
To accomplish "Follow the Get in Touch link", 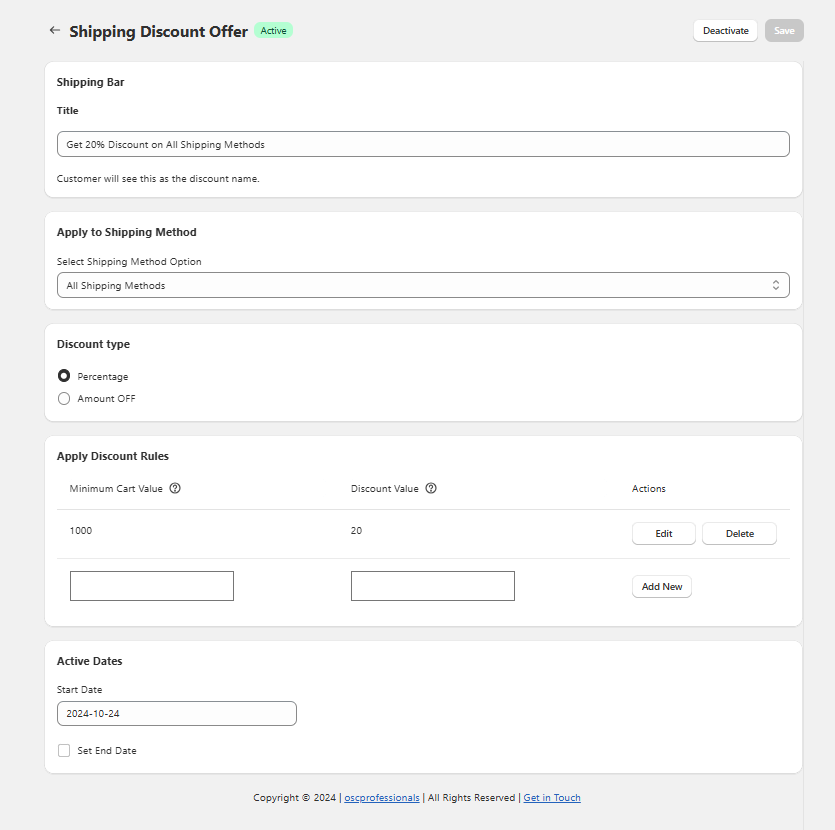I will point(551,798).
